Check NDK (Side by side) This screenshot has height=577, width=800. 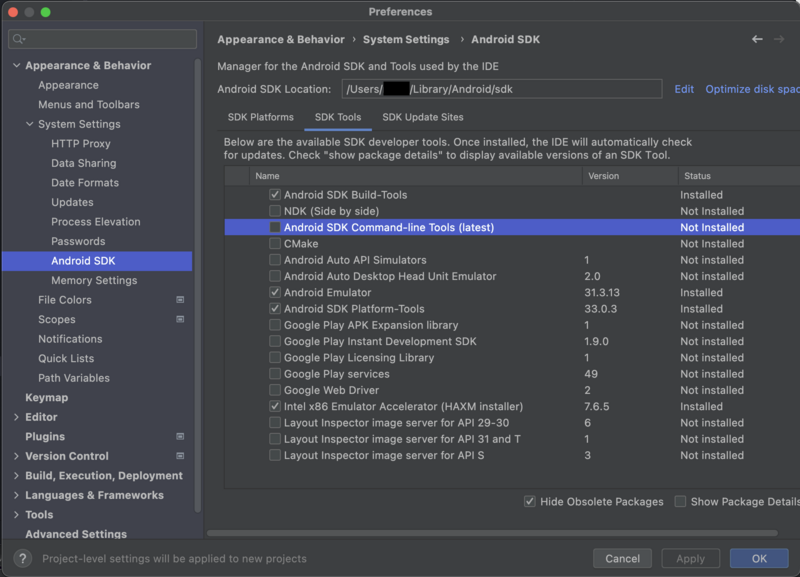(x=275, y=211)
